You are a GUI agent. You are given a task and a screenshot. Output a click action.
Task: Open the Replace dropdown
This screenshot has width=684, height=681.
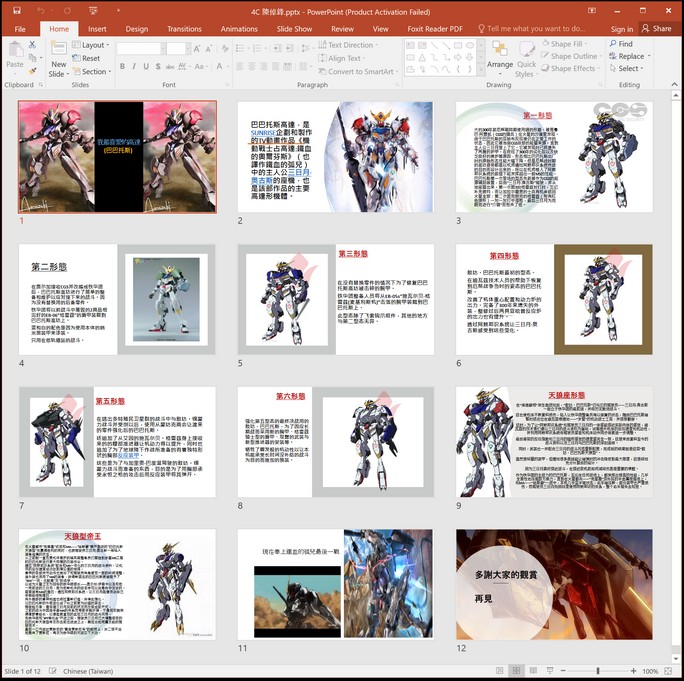pos(629,56)
